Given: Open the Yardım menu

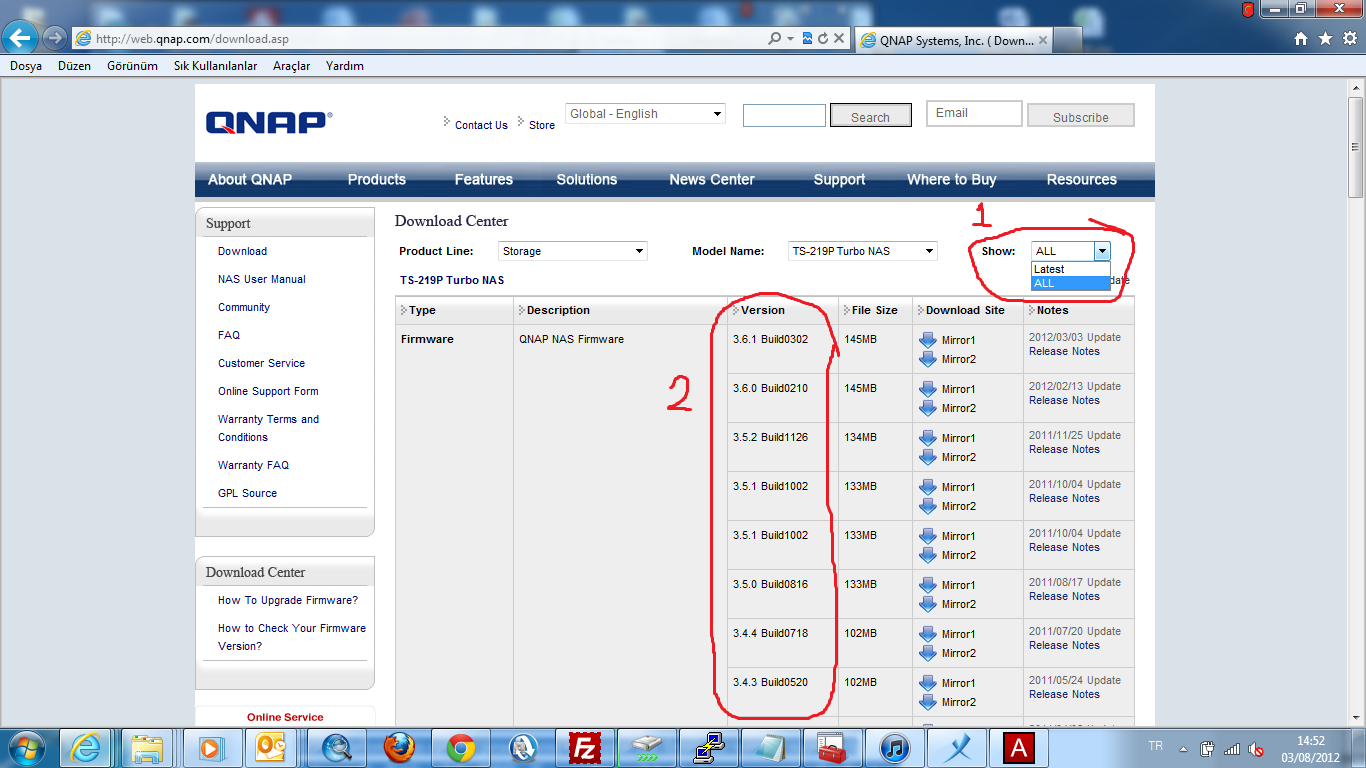Looking at the screenshot, I should [x=345, y=66].
